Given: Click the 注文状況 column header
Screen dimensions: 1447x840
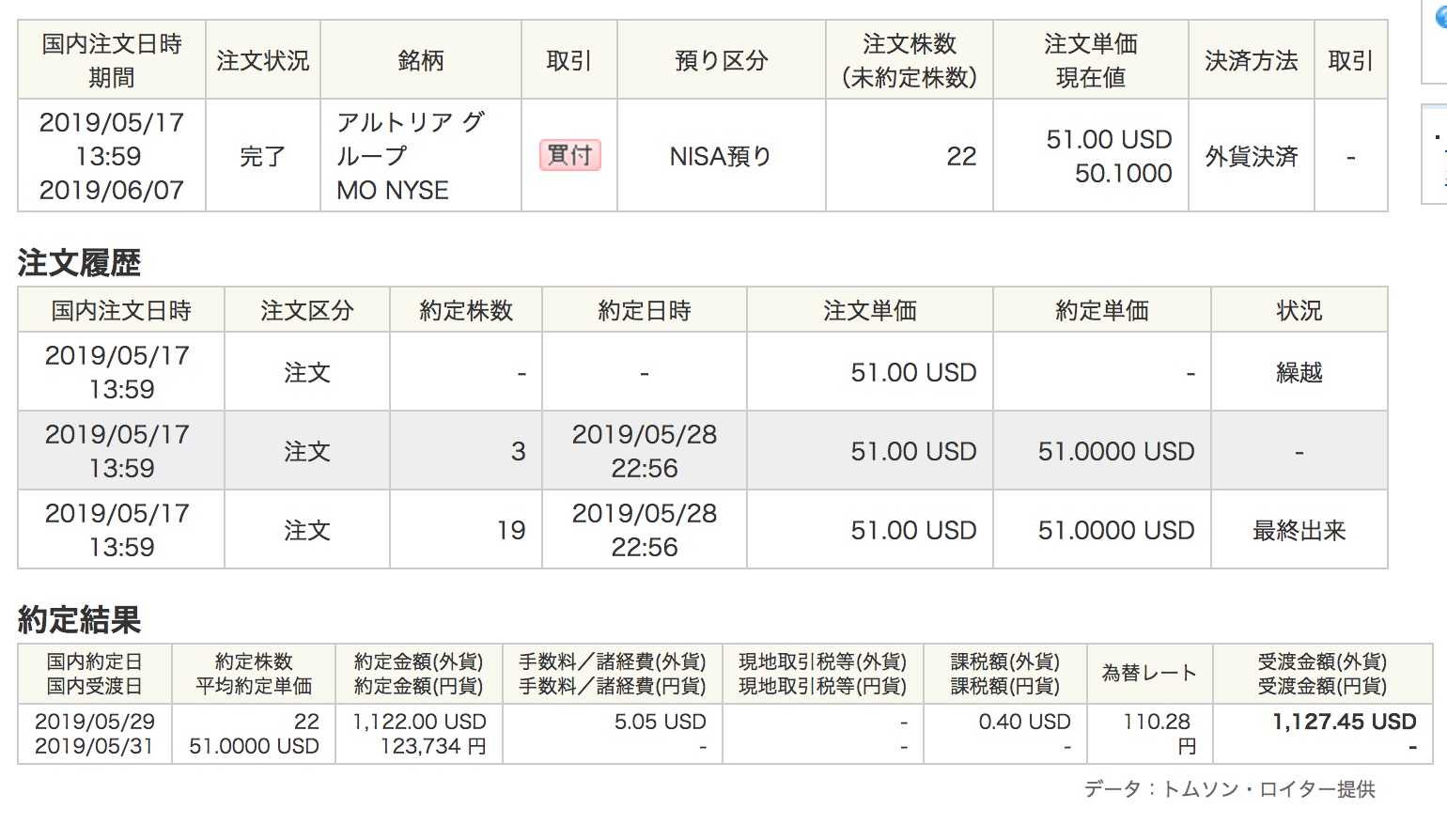Looking at the screenshot, I should coord(263,60).
